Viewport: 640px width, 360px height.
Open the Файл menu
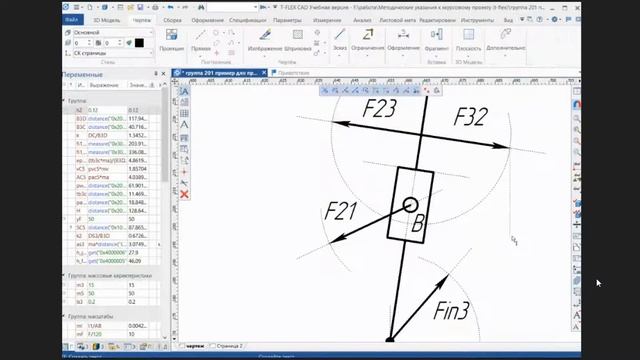[x=73, y=20]
